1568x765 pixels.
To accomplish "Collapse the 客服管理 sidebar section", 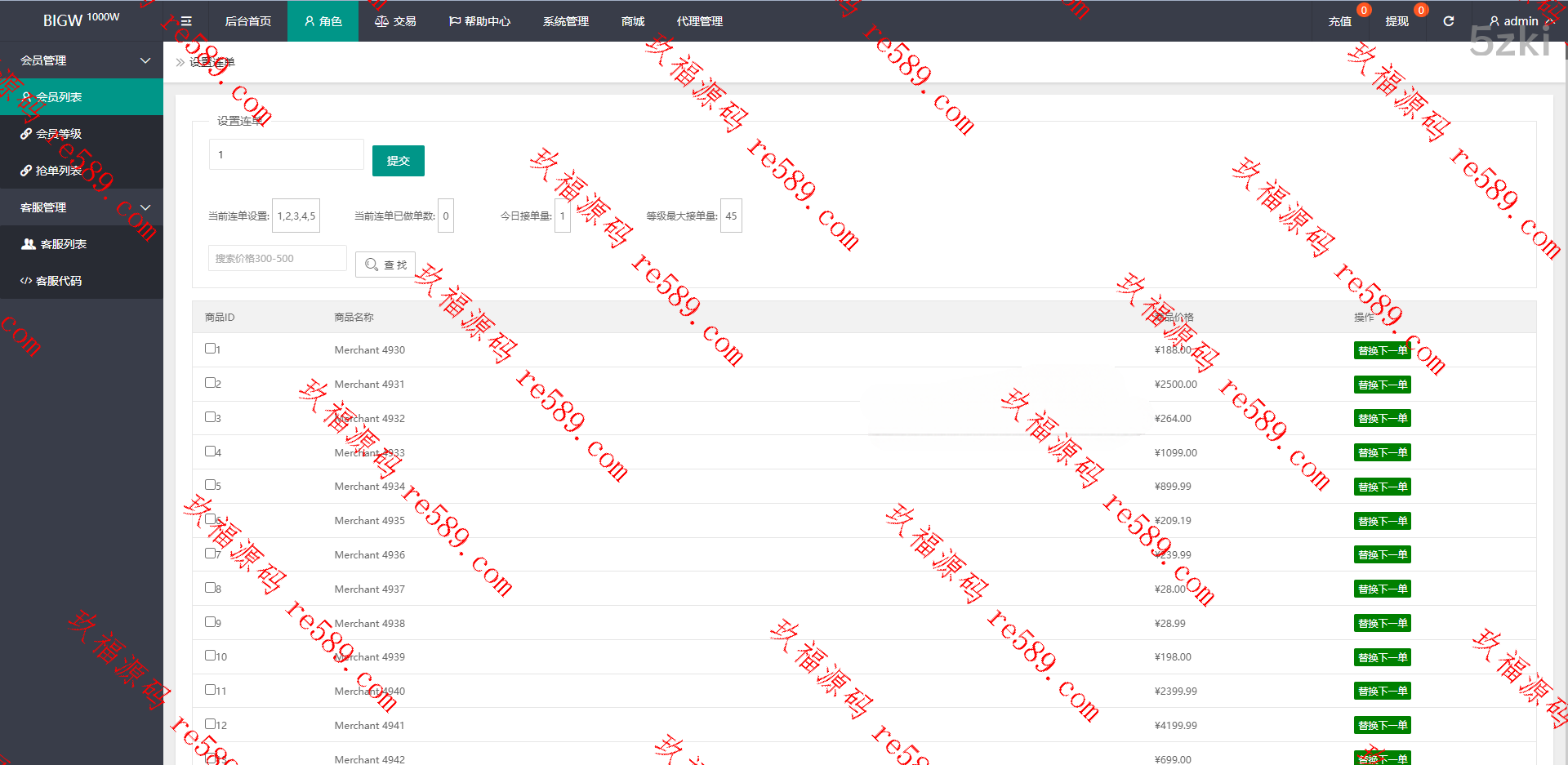I will 145,207.
